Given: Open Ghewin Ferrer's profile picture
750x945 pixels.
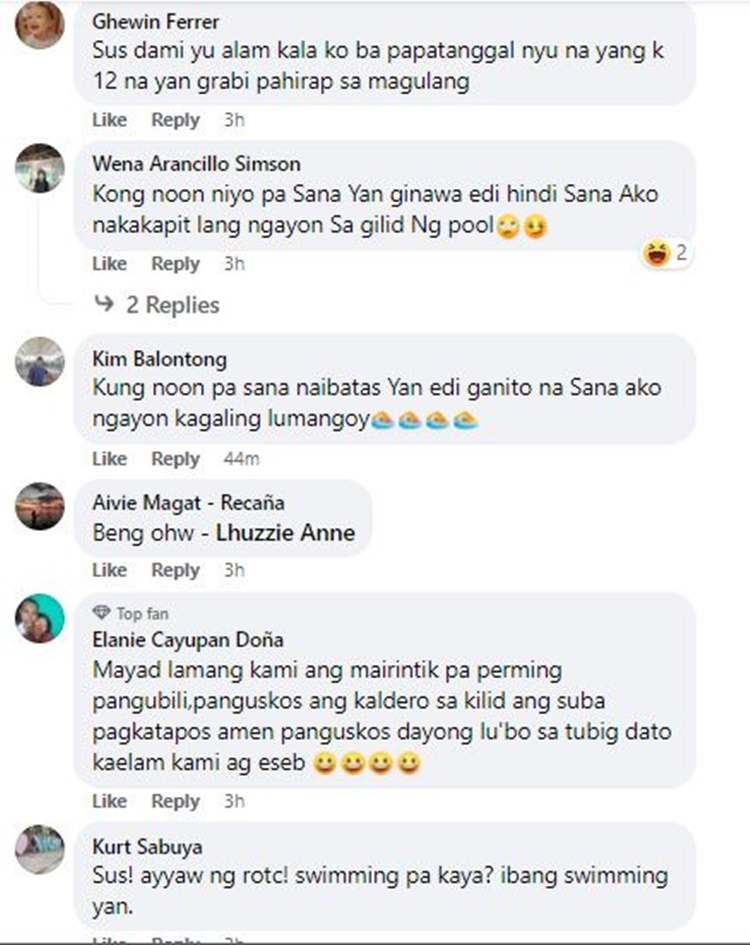Looking at the screenshot, I should pos(40,24).
